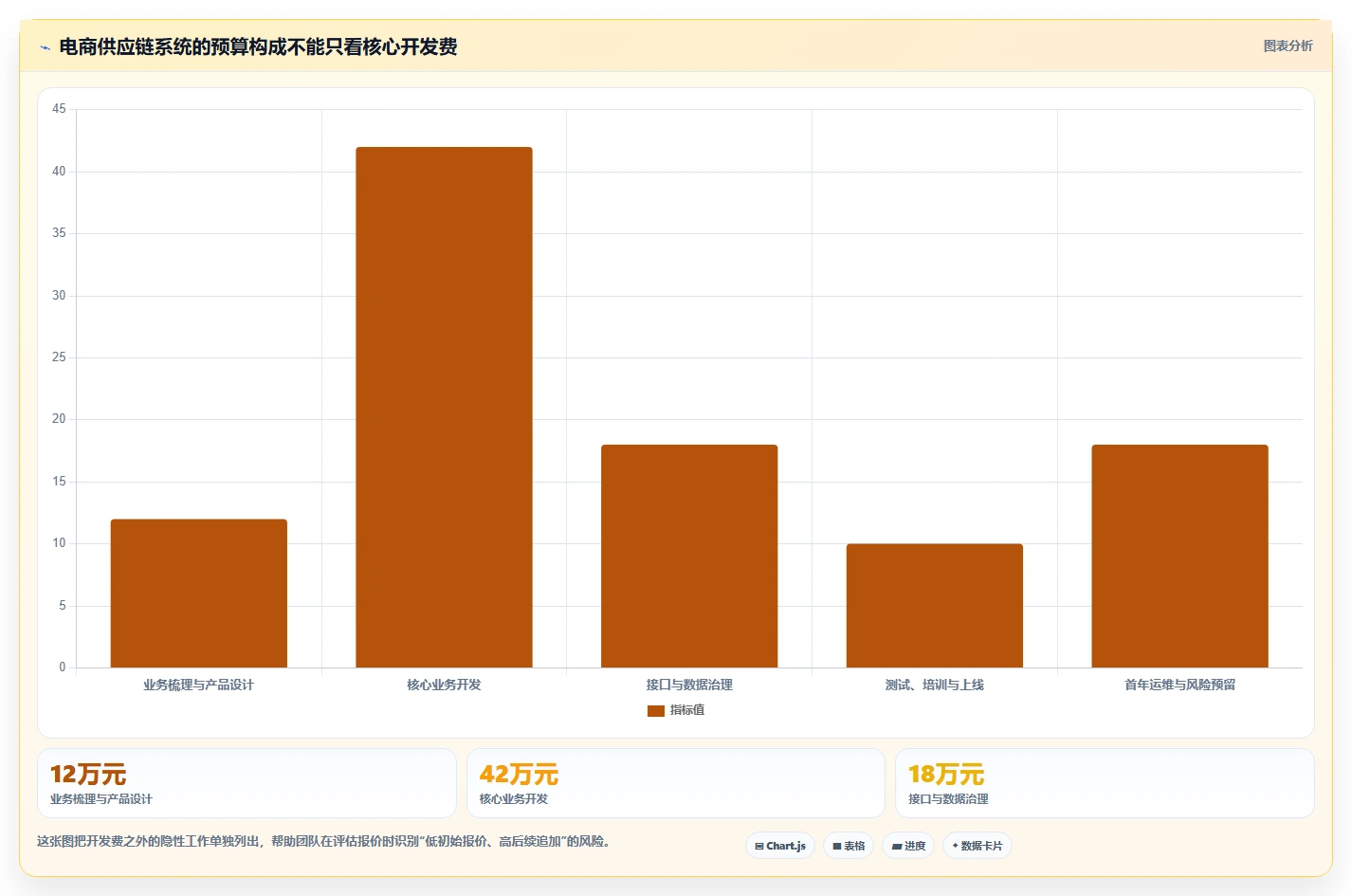Select the Chart.js tag pill

click(x=780, y=846)
